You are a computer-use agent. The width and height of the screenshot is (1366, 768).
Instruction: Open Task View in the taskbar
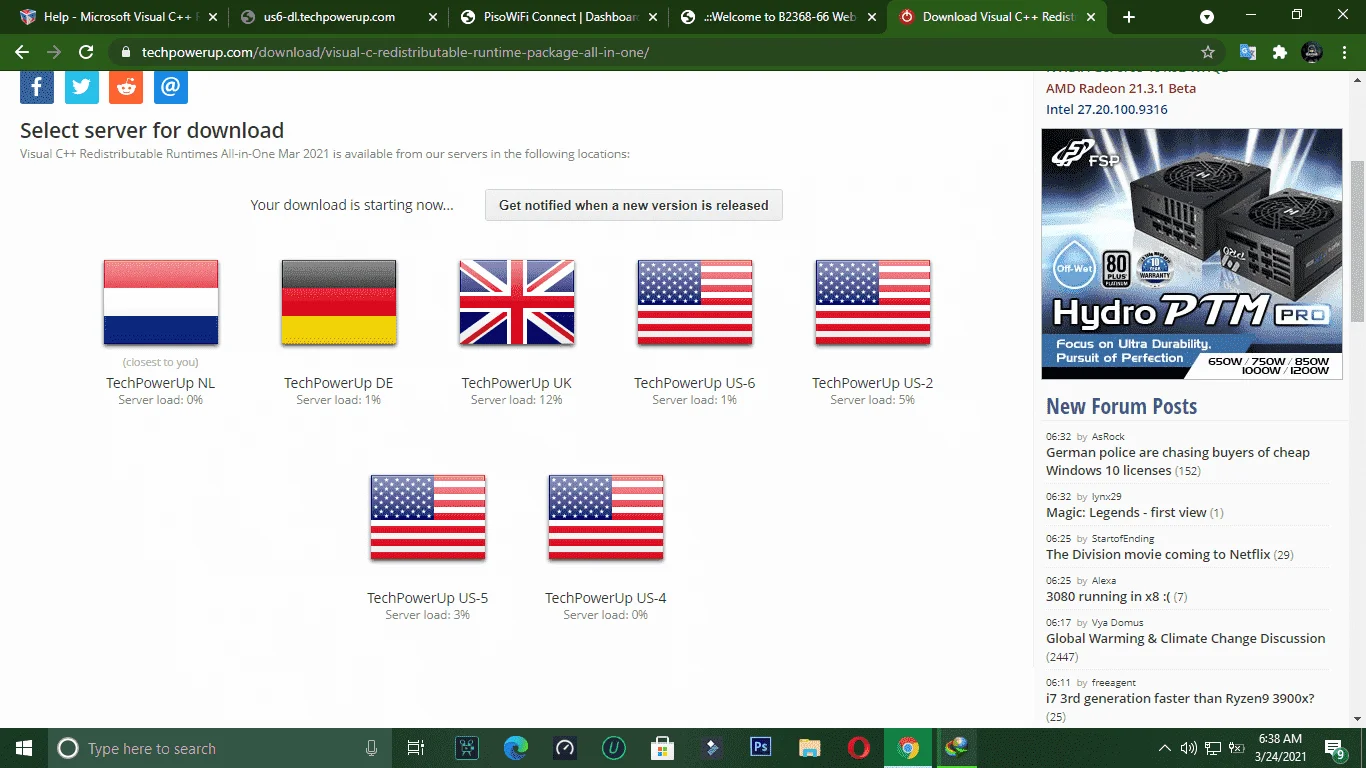[x=416, y=748]
